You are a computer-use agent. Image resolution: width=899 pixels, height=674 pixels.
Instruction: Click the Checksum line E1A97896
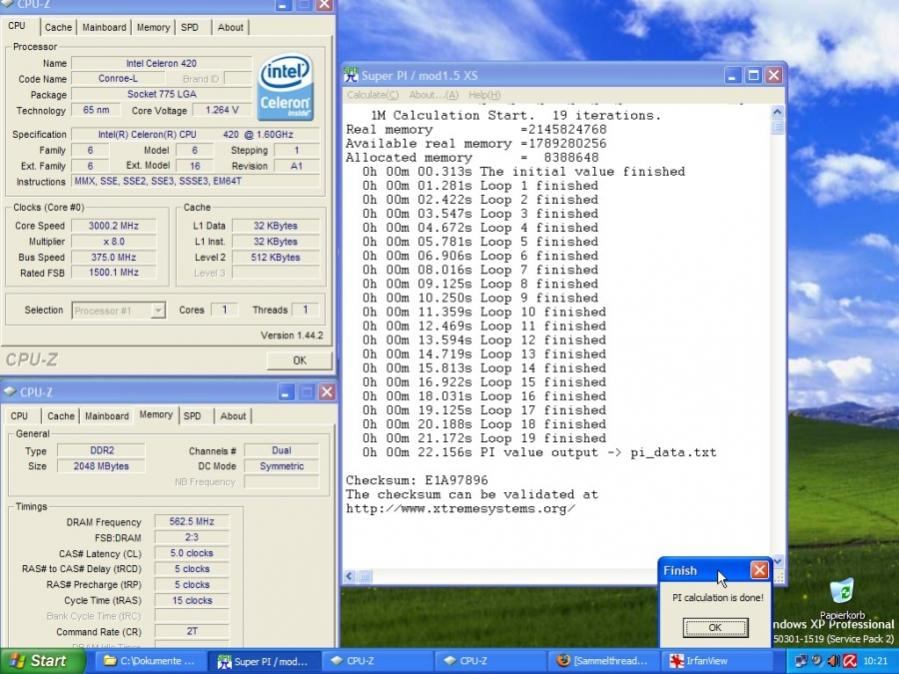point(417,480)
